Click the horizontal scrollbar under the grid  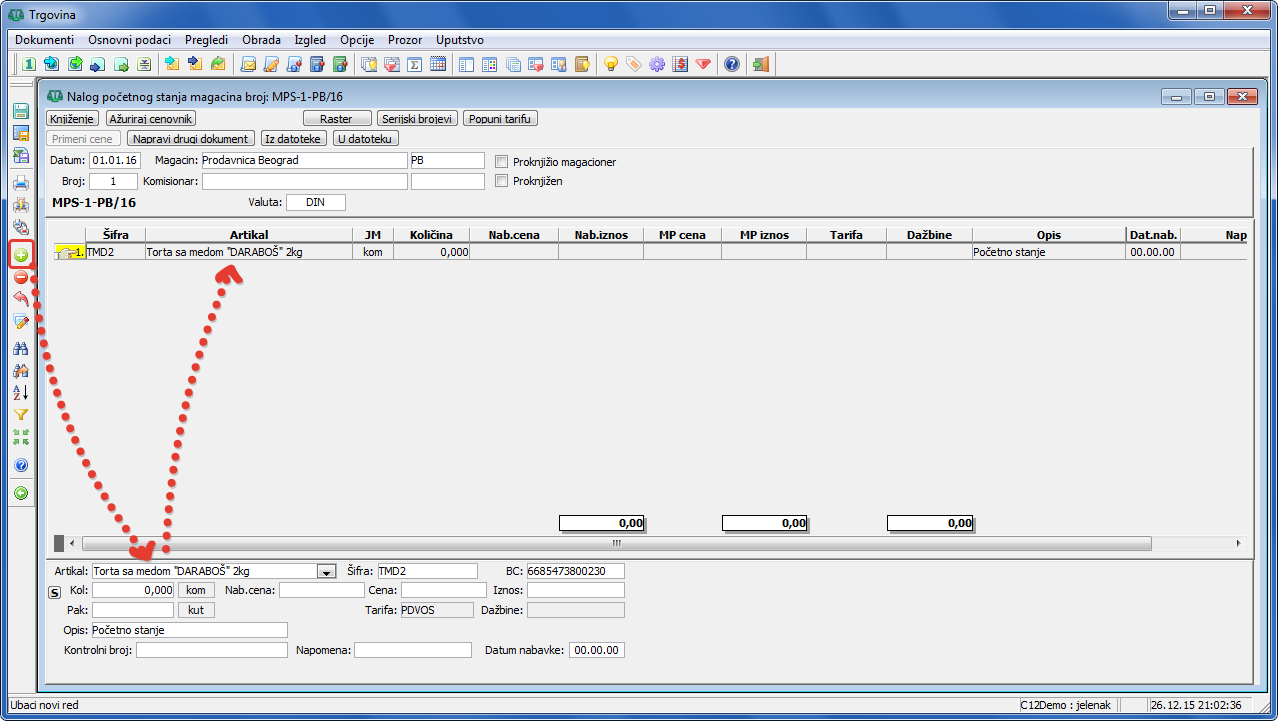(x=616, y=543)
